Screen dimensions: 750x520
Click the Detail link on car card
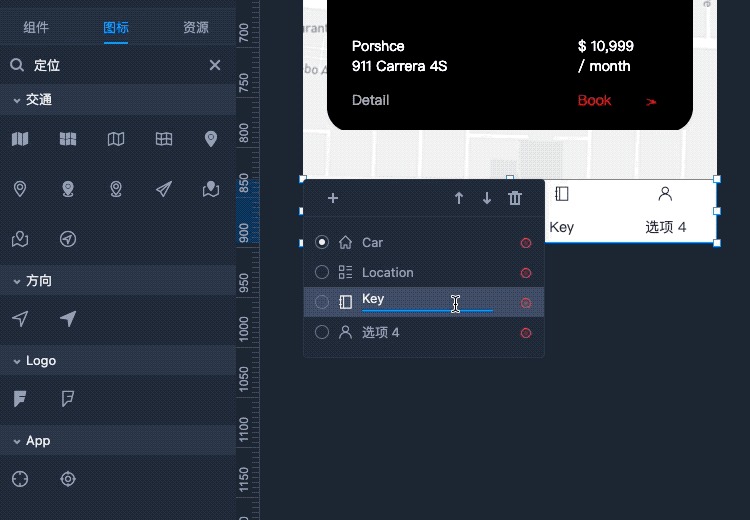(x=370, y=100)
